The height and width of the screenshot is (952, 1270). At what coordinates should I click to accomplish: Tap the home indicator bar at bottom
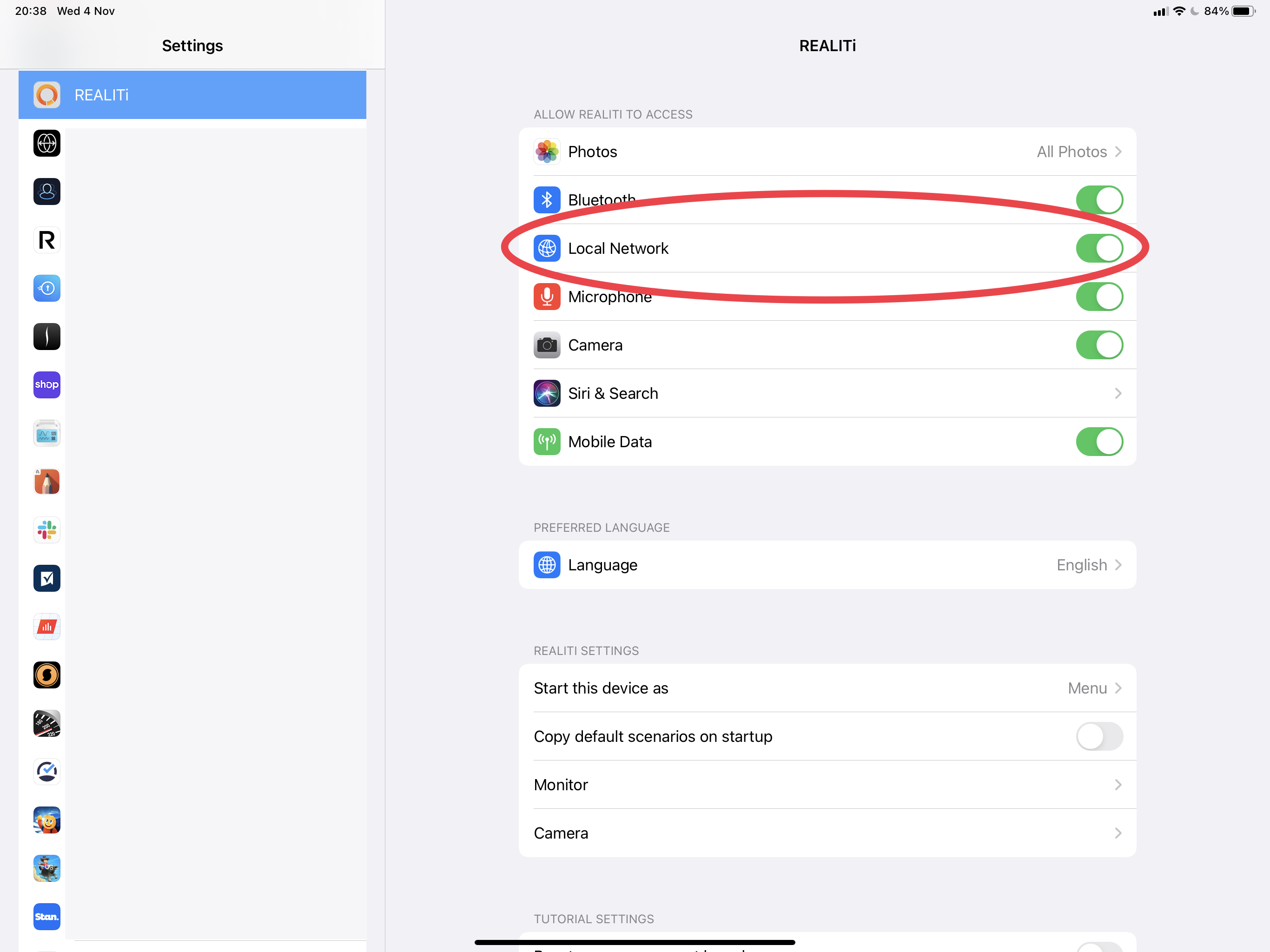pyautogui.click(x=635, y=942)
